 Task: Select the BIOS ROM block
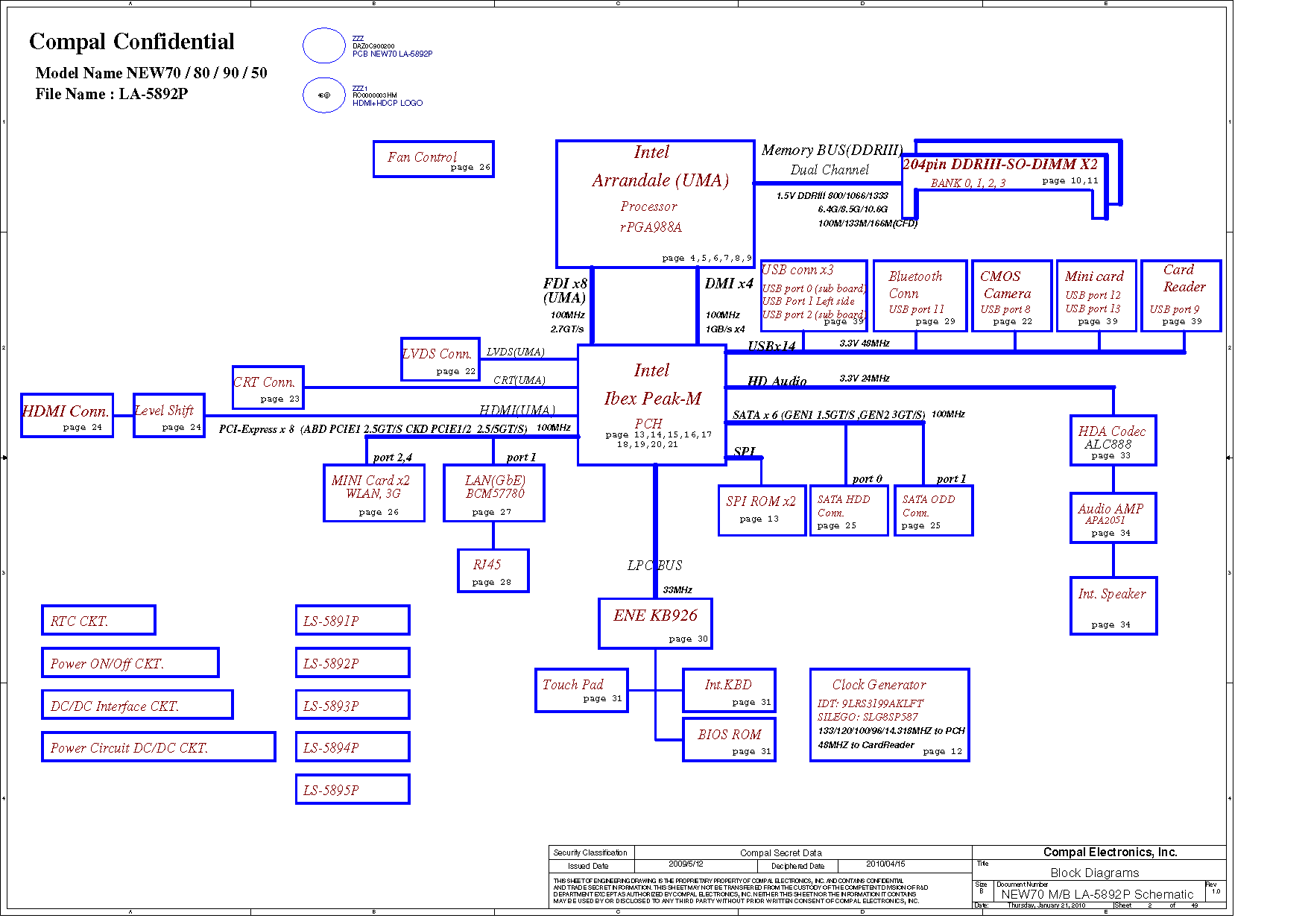(x=729, y=739)
